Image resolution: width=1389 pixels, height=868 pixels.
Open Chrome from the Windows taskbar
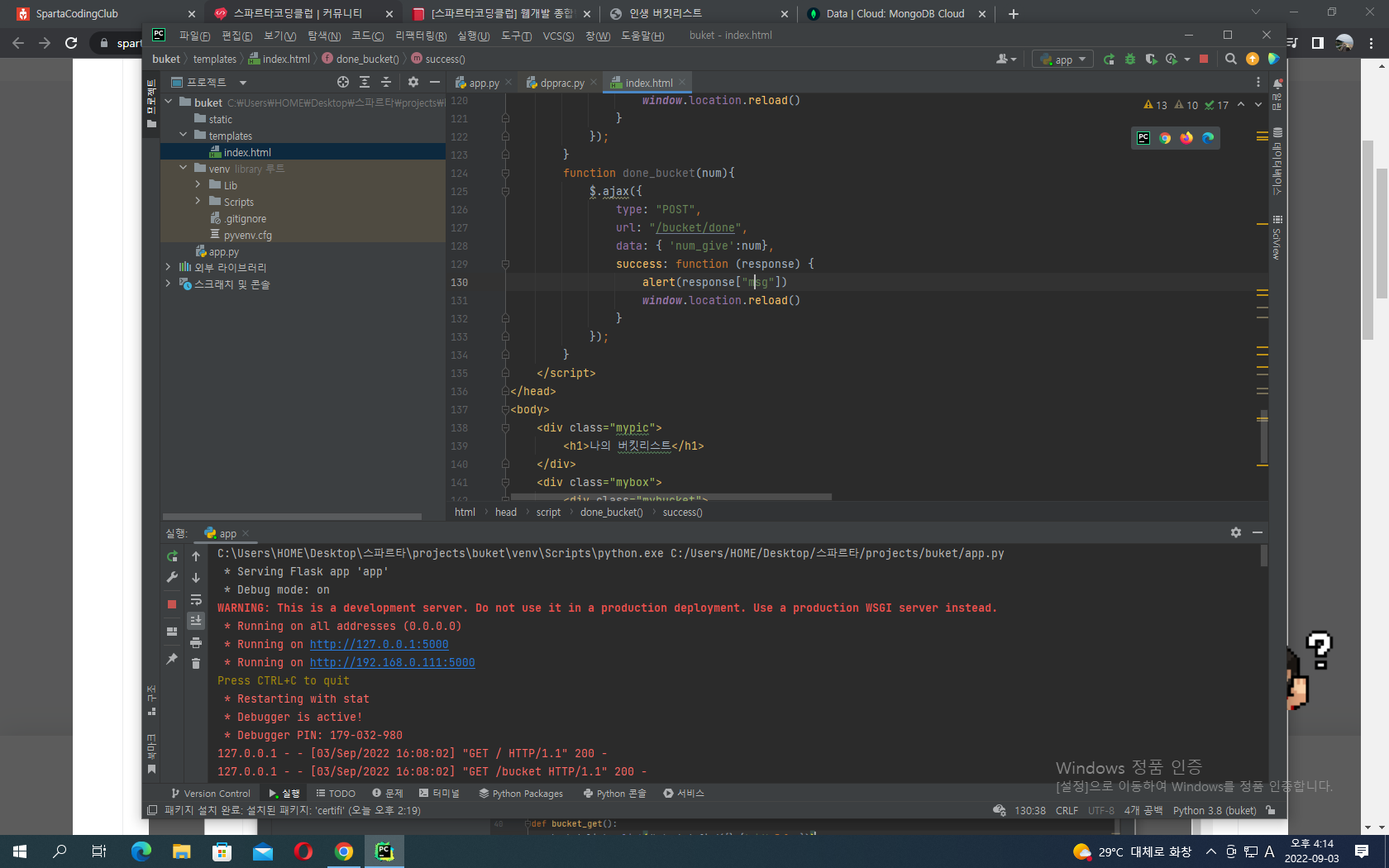(x=344, y=851)
